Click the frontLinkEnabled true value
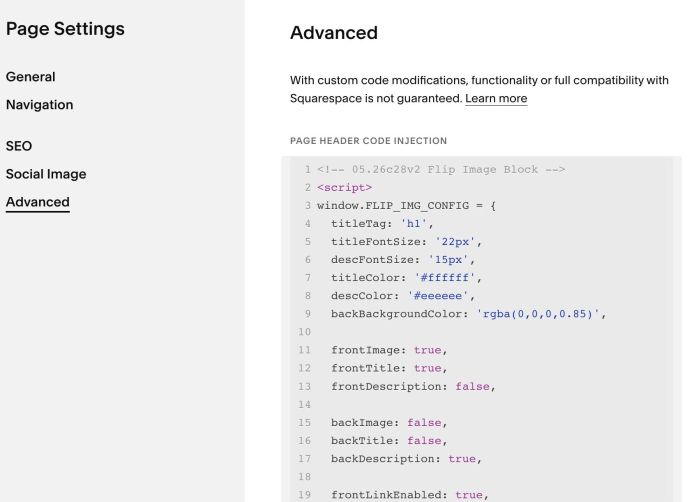Image resolution: width=700 pixels, height=502 pixels. tap(469, 495)
